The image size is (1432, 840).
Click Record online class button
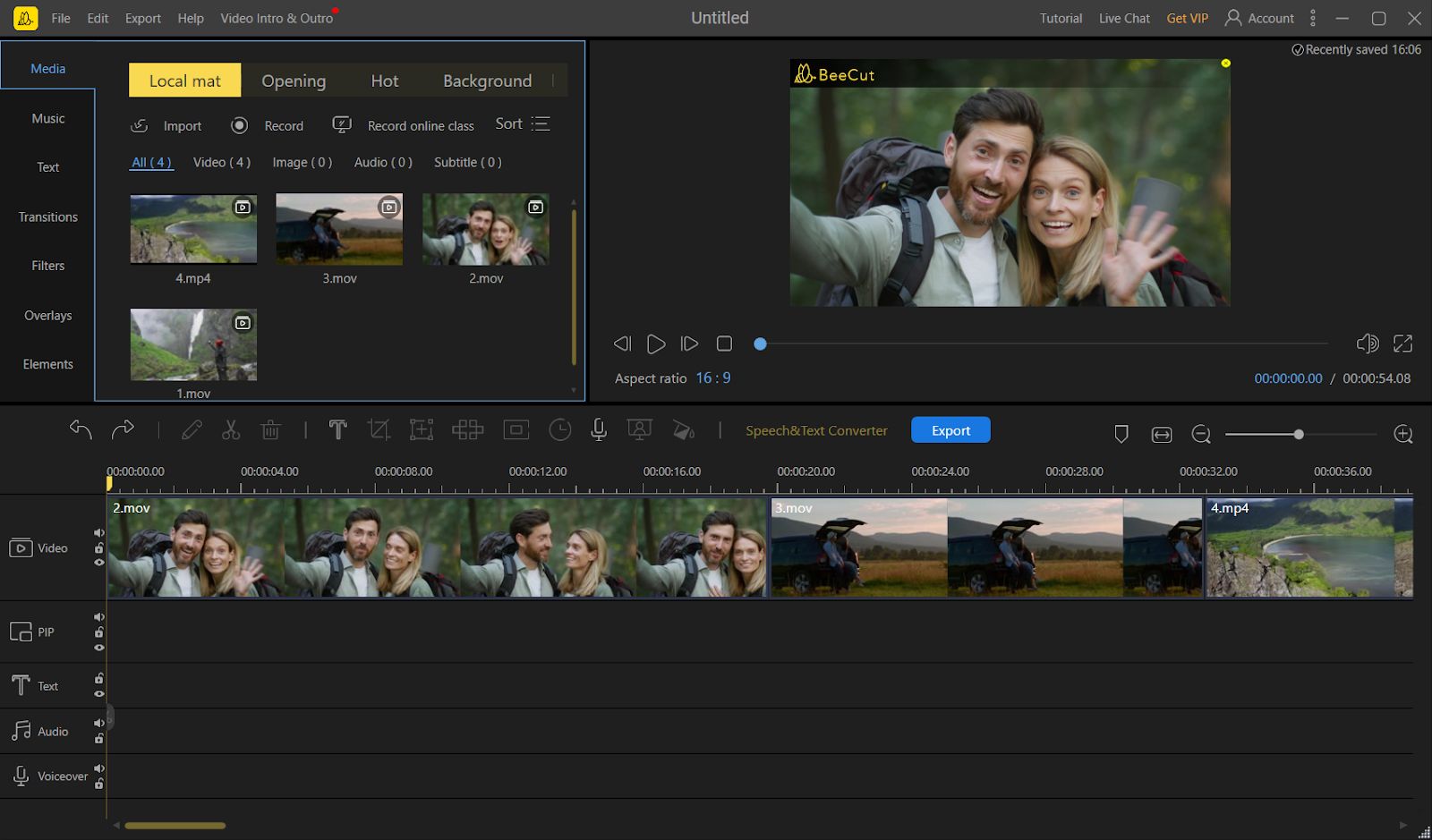click(x=404, y=125)
